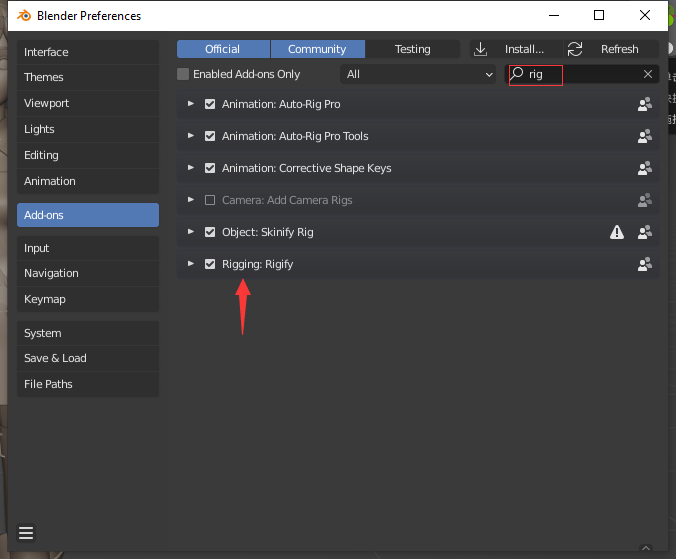Screen dimensions: 676x559
Task: Disable Corrective Shape Keys add-on
Action: point(210,168)
